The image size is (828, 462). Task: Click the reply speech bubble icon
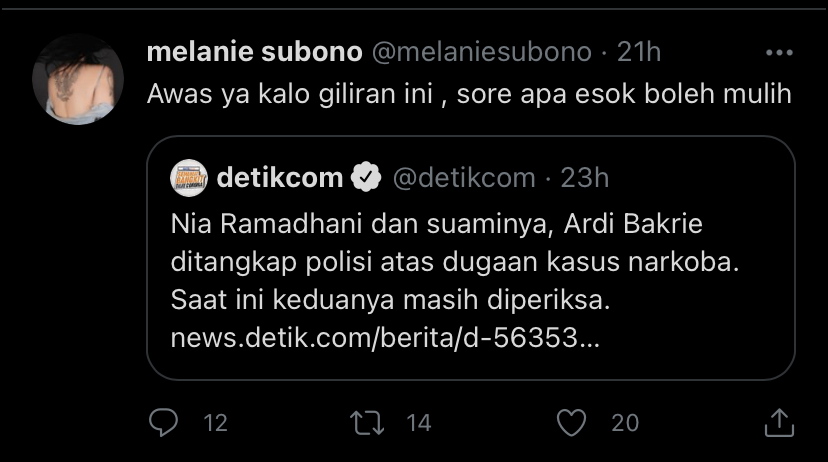pos(163,423)
